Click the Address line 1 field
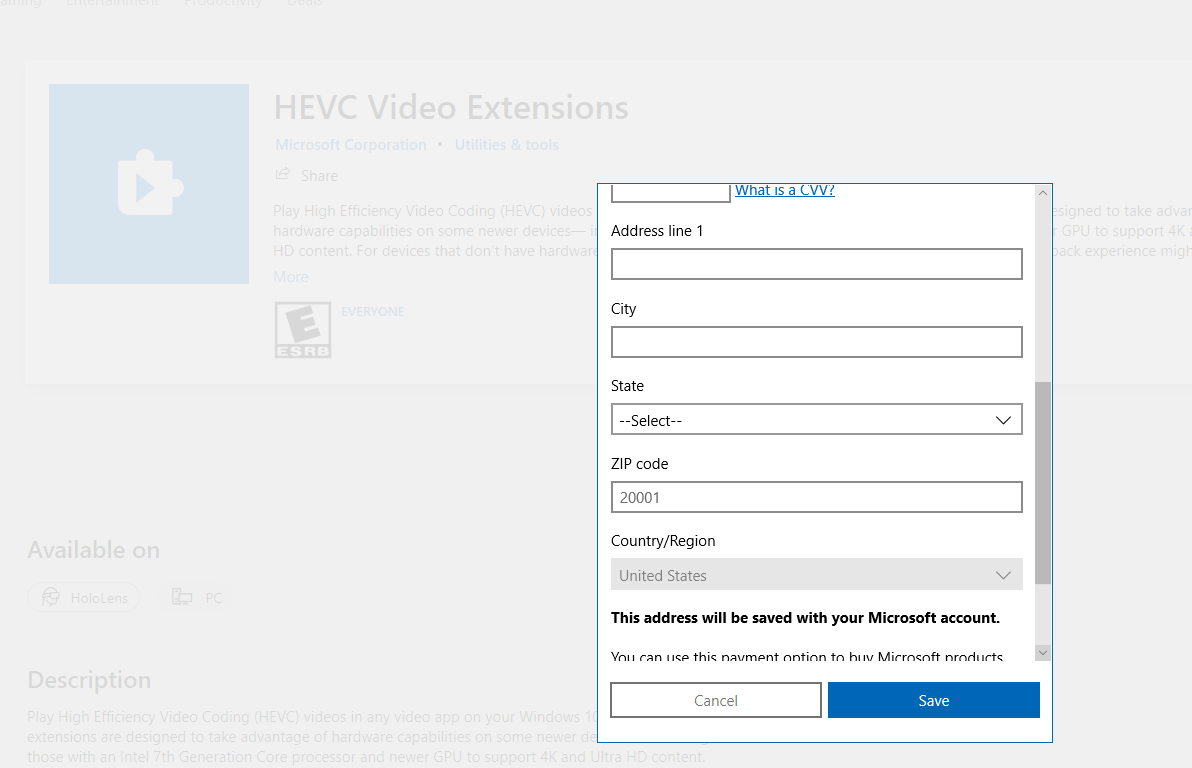Viewport: 1192px width, 768px height. click(816, 264)
